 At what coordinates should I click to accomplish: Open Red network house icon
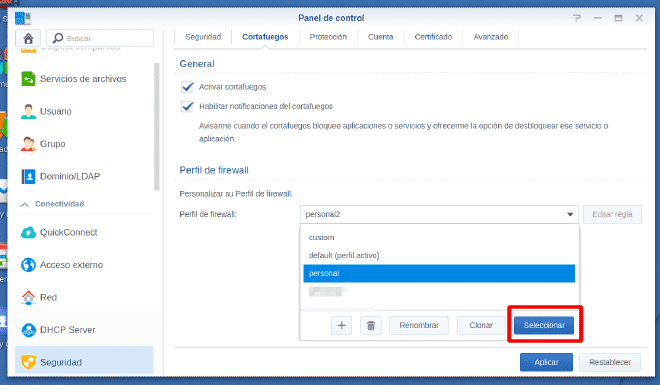28,297
